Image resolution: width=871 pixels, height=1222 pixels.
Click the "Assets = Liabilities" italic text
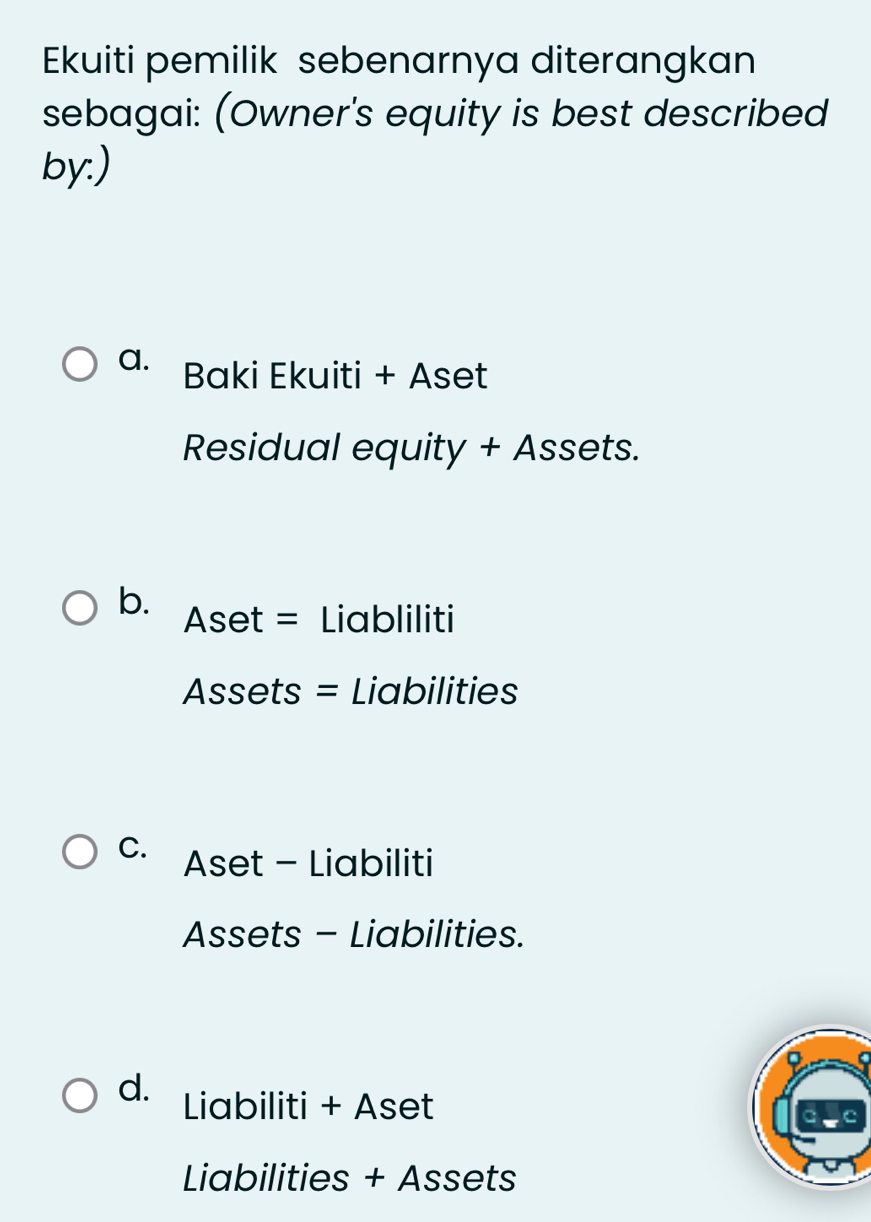[x=350, y=691]
